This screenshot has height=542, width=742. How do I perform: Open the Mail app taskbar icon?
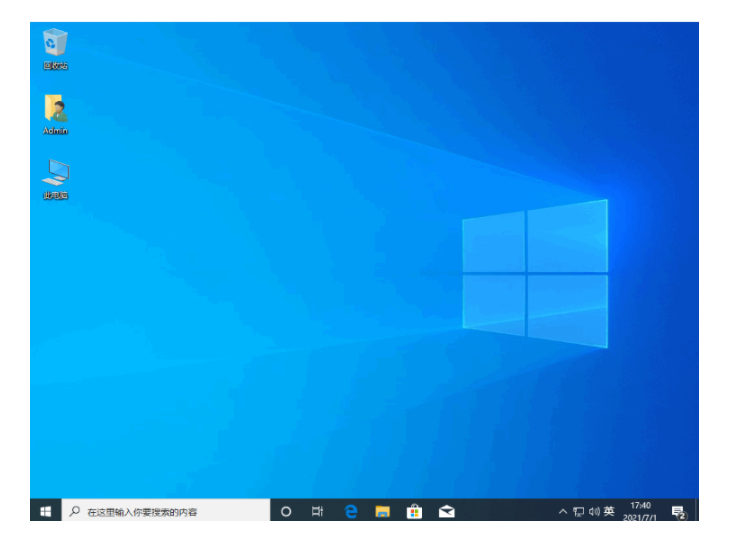coord(446,511)
